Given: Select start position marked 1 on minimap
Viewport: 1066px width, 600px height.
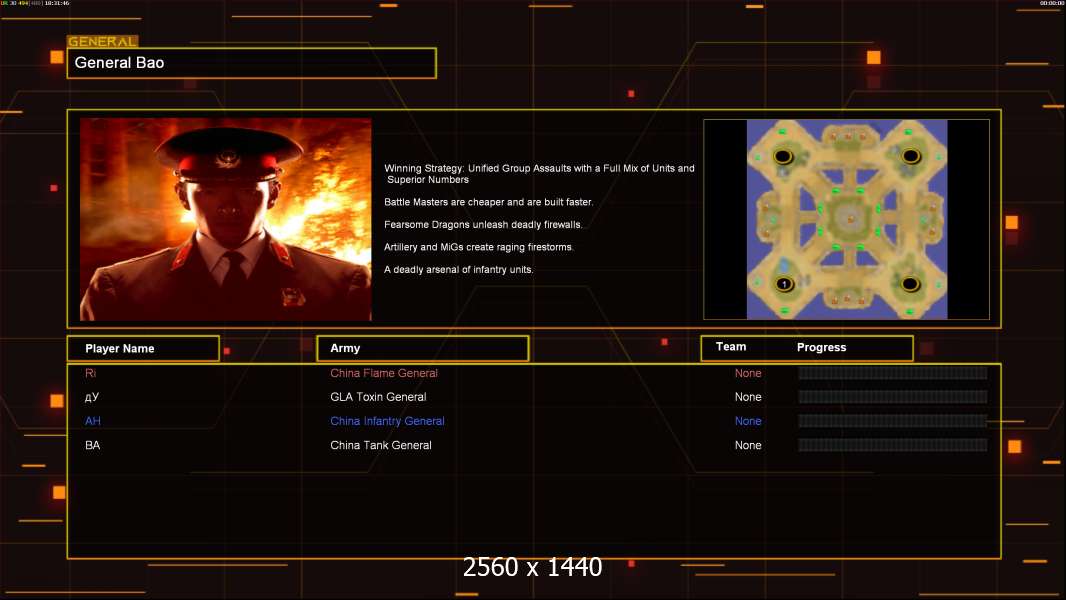Looking at the screenshot, I should click(784, 283).
